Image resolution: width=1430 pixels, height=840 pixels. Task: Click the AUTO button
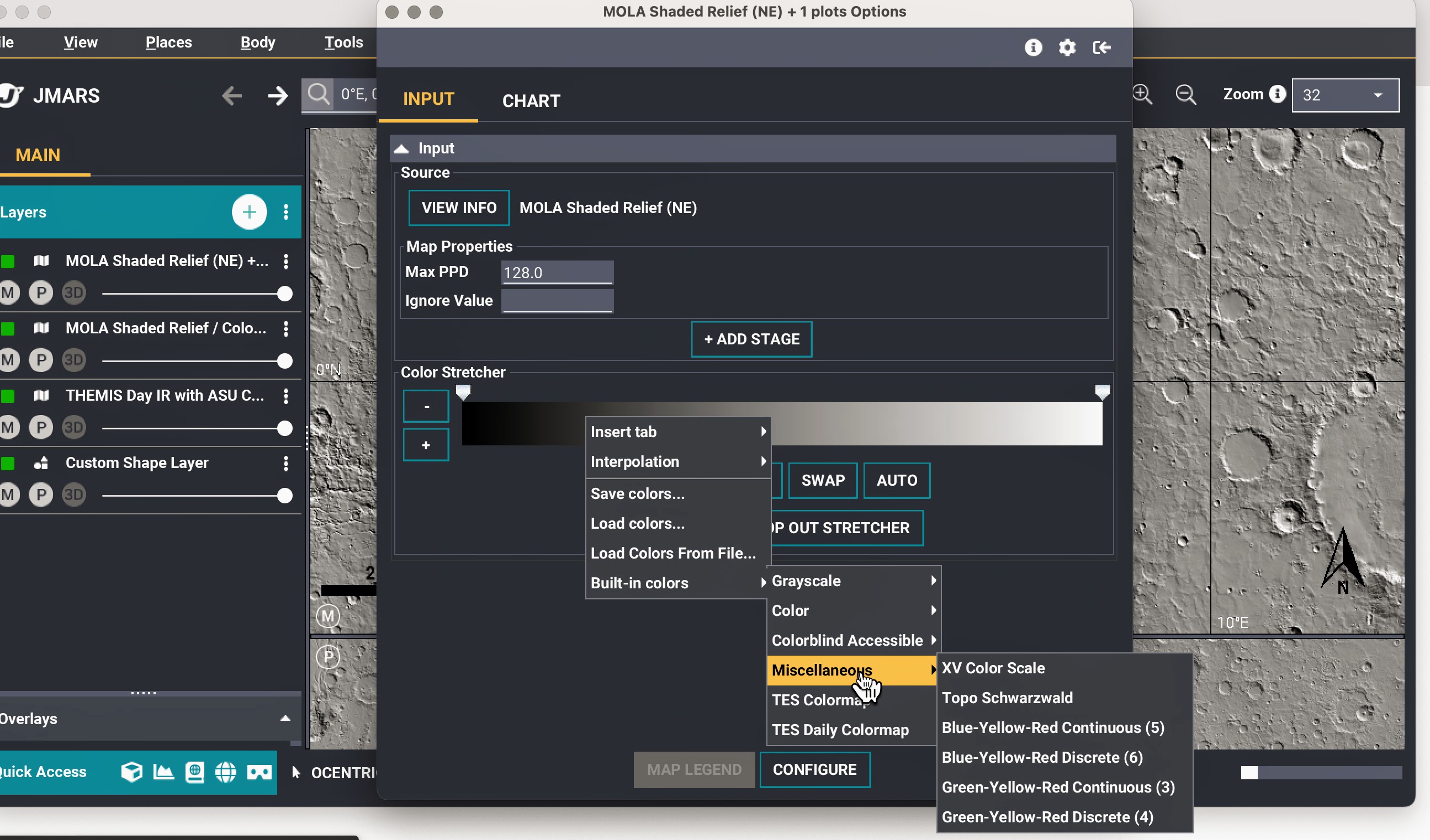pyautogui.click(x=897, y=480)
